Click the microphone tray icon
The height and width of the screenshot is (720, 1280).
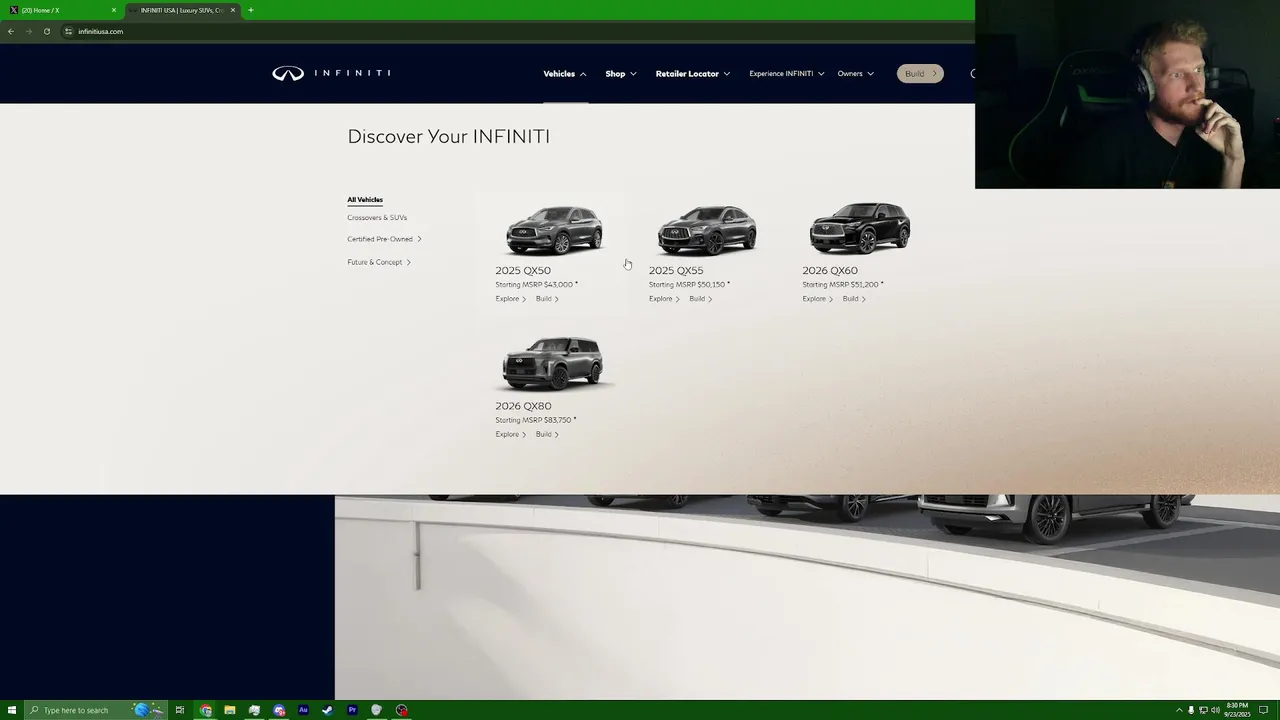[1190, 710]
